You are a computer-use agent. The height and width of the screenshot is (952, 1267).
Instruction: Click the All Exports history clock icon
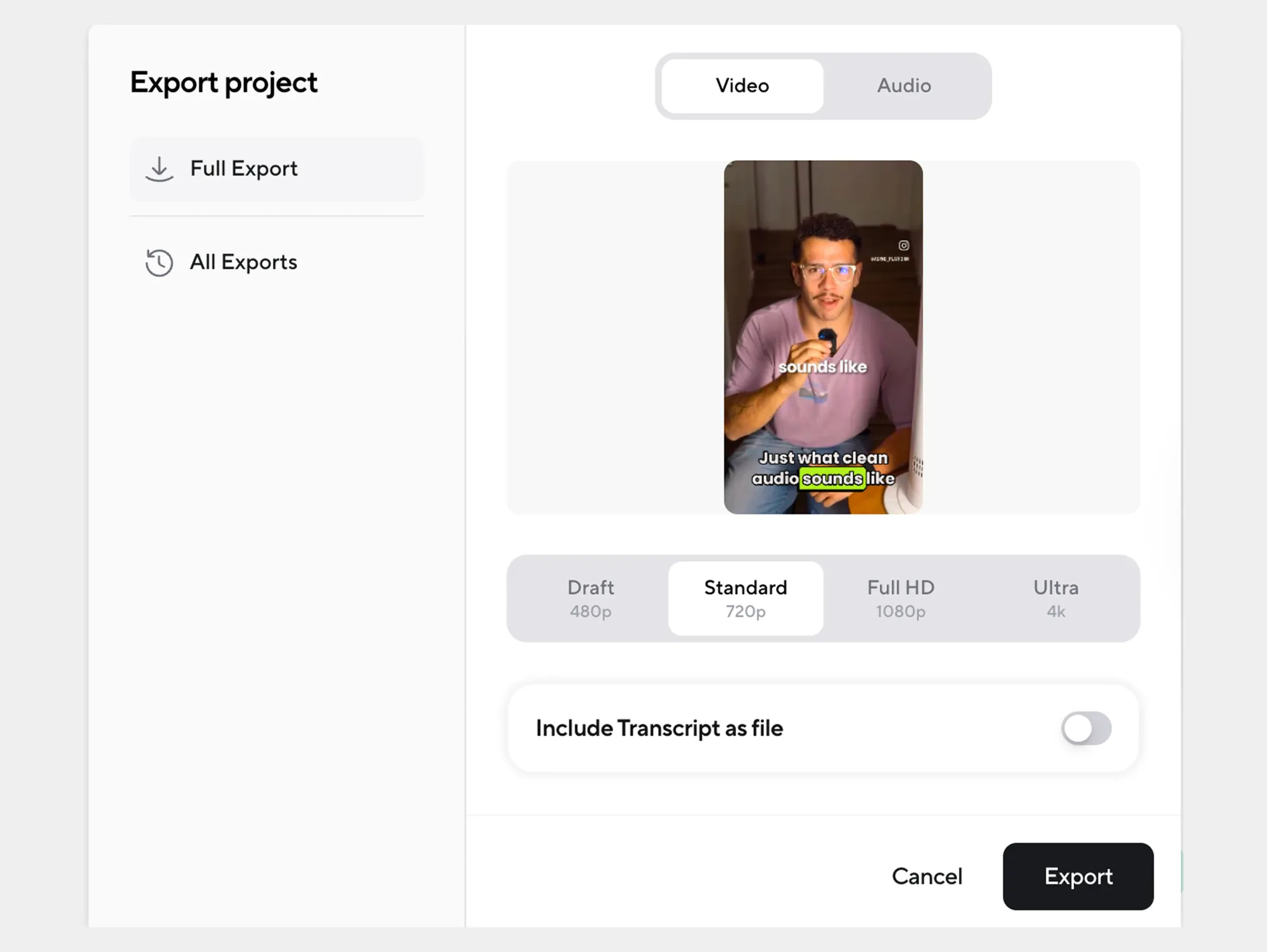pyautogui.click(x=159, y=262)
